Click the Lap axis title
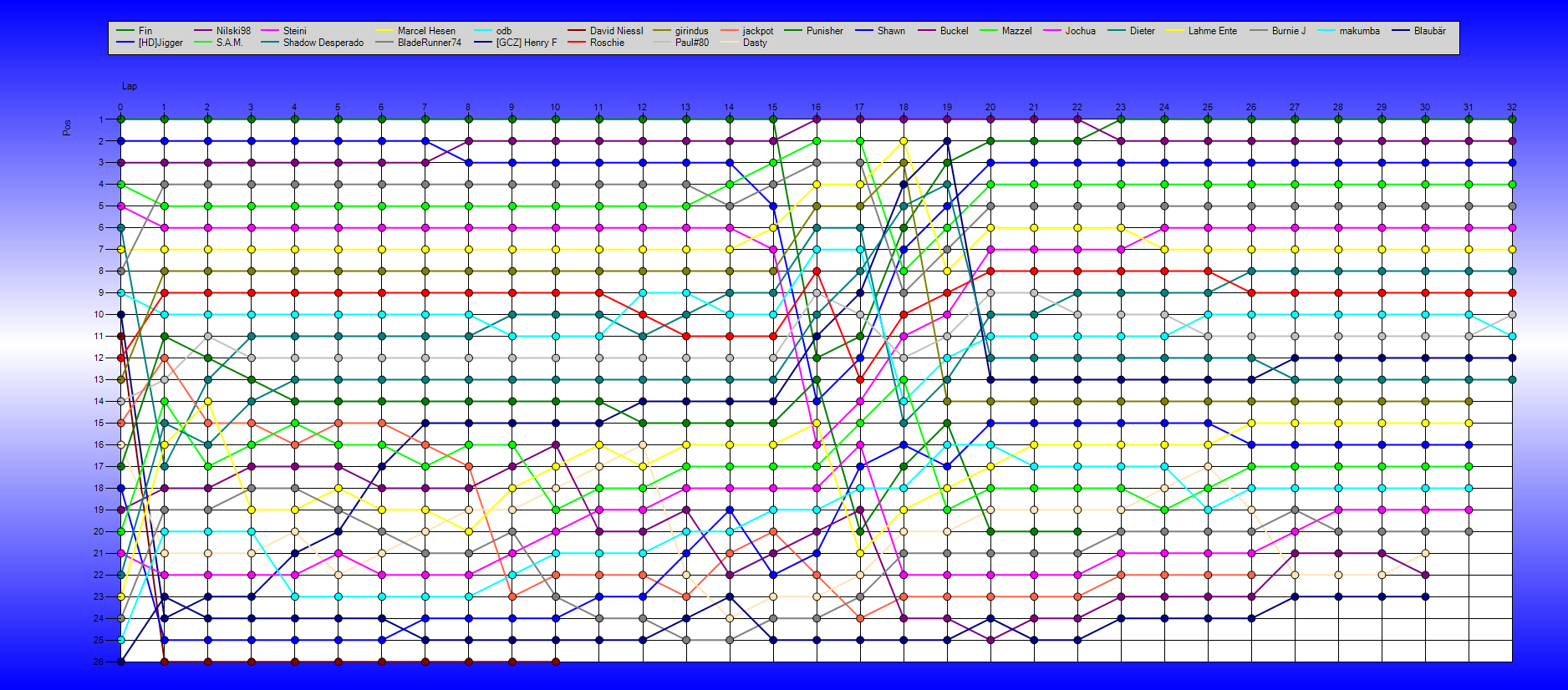 (130, 86)
